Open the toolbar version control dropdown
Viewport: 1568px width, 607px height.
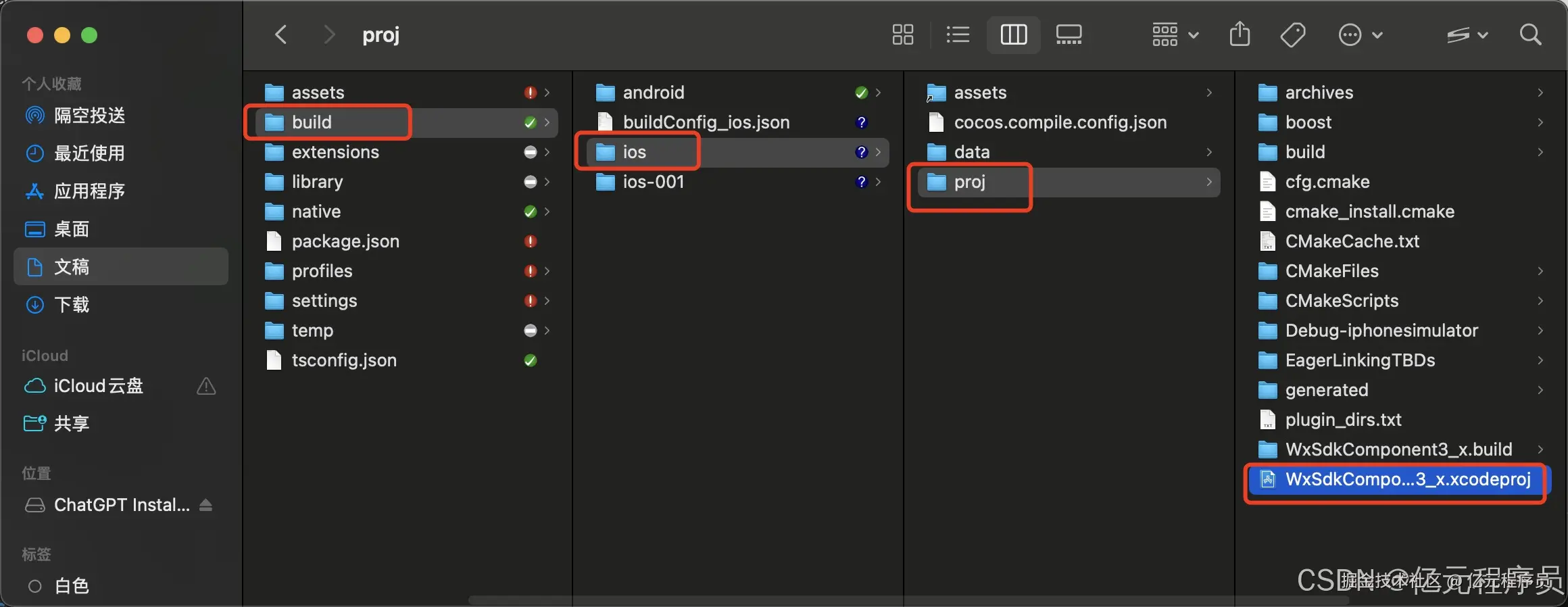1467,34
